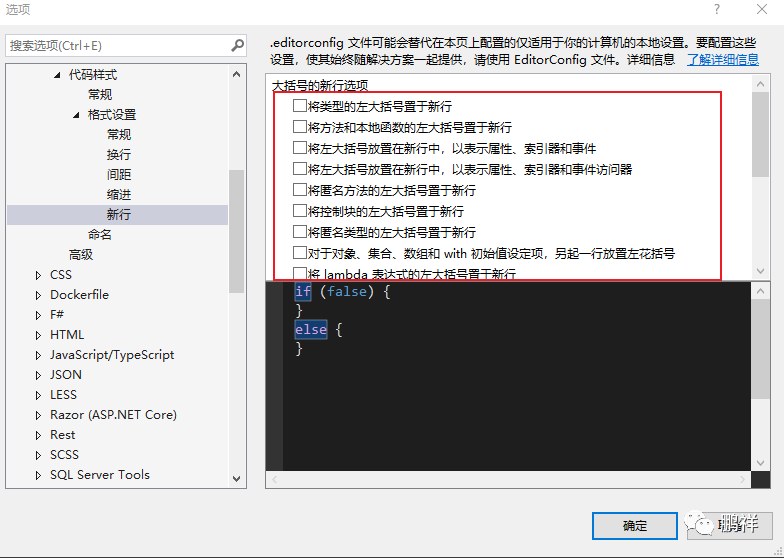Expand the SQL Server Tools node
This screenshot has height=558, width=784.
point(38,475)
